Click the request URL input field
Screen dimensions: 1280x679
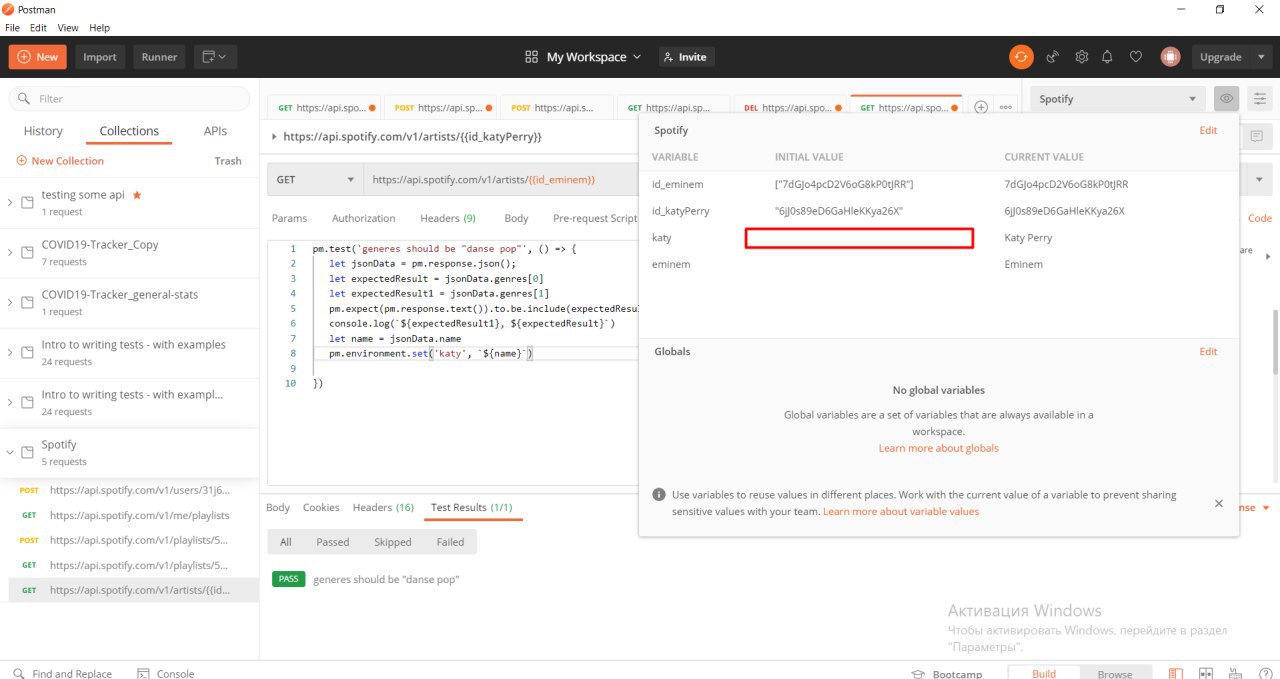[x=500, y=180]
